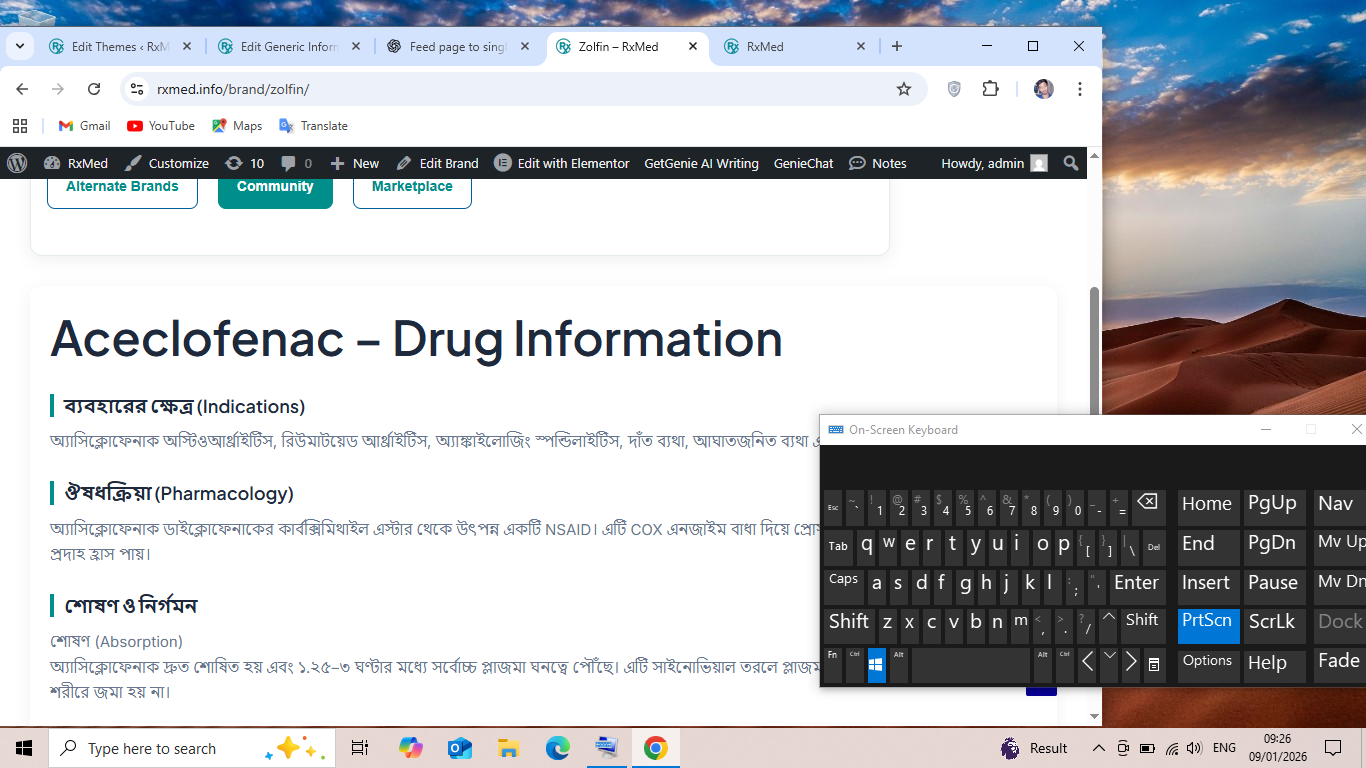Select Edit with Elementor in admin bar

point(562,163)
